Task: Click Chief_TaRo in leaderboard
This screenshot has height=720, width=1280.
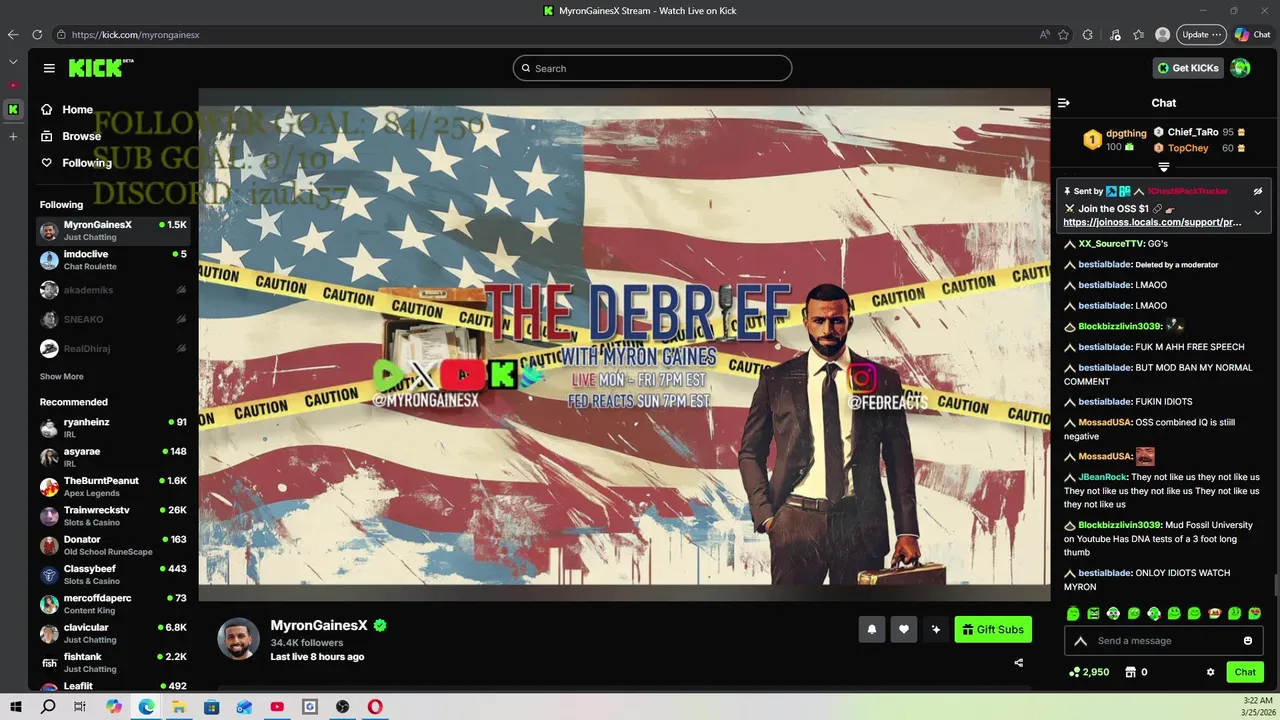Action: tap(1193, 132)
